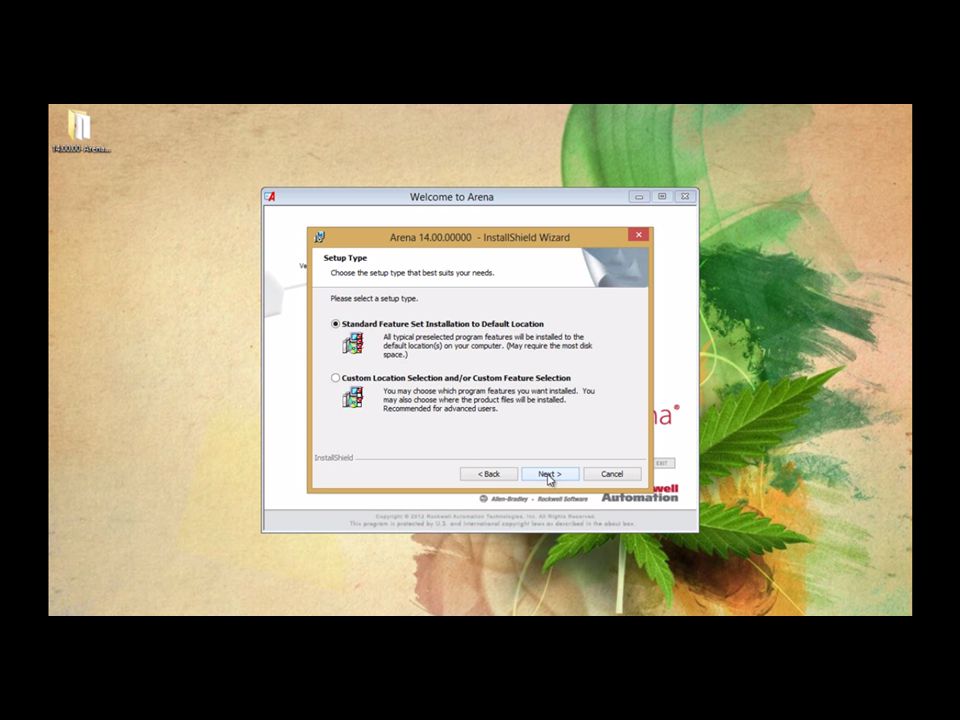Image resolution: width=960 pixels, height=720 pixels.
Task: Click the Back button
Action: click(489, 474)
